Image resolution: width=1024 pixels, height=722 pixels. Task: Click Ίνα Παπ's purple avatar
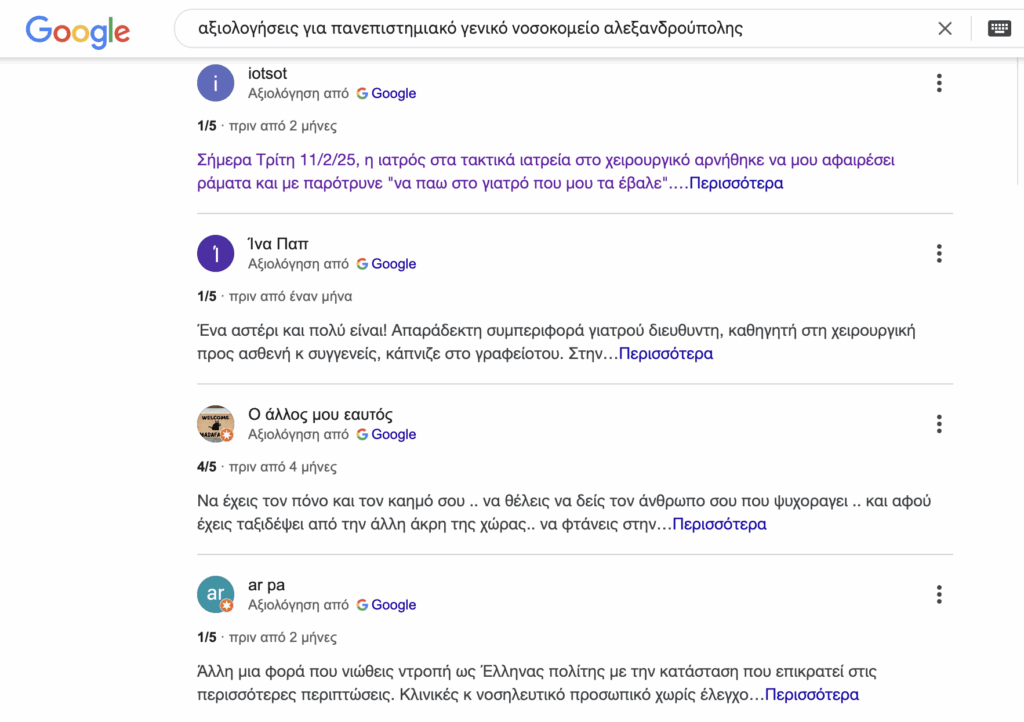pos(216,253)
